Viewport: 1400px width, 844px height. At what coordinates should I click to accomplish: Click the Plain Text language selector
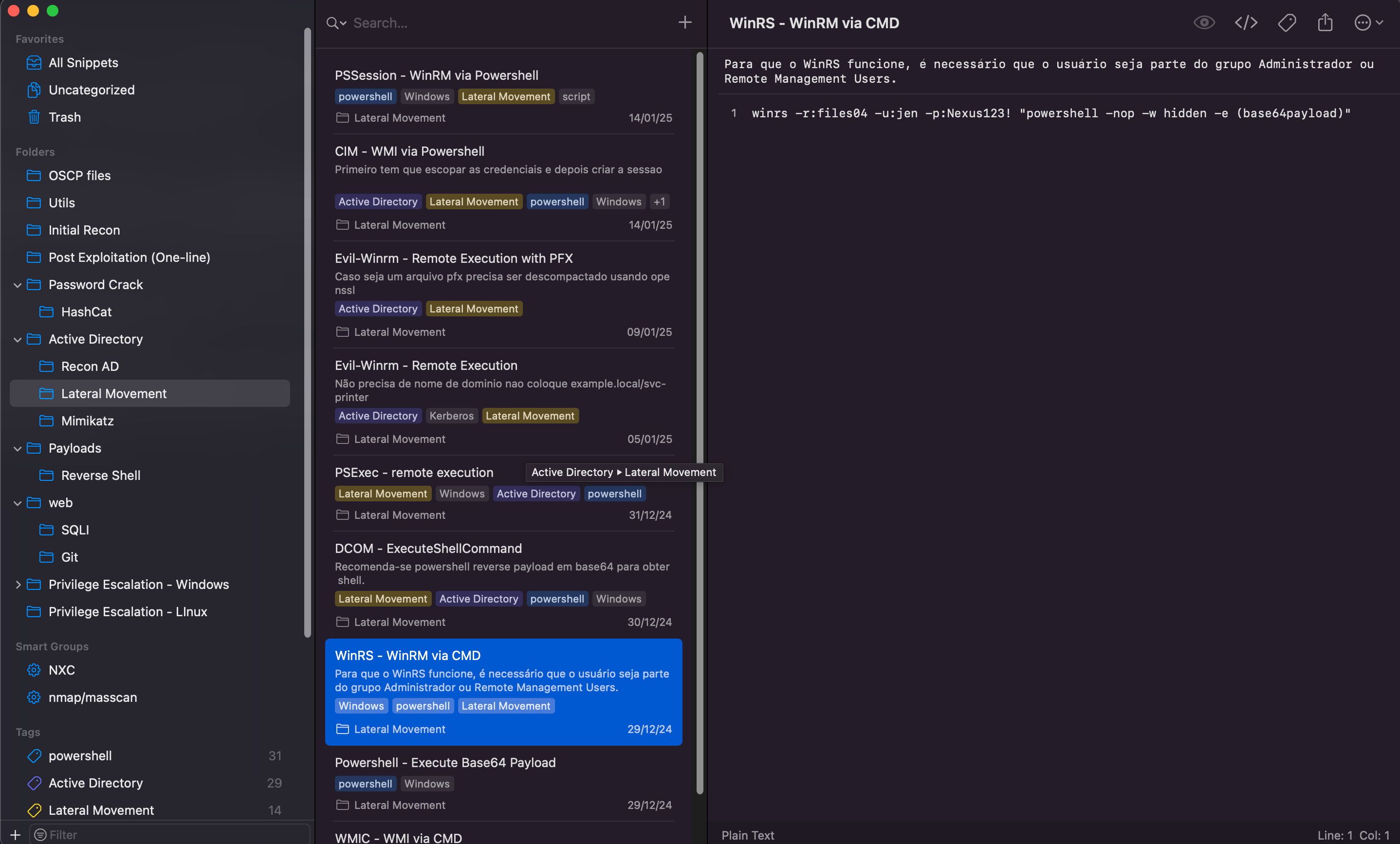pyautogui.click(x=747, y=835)
